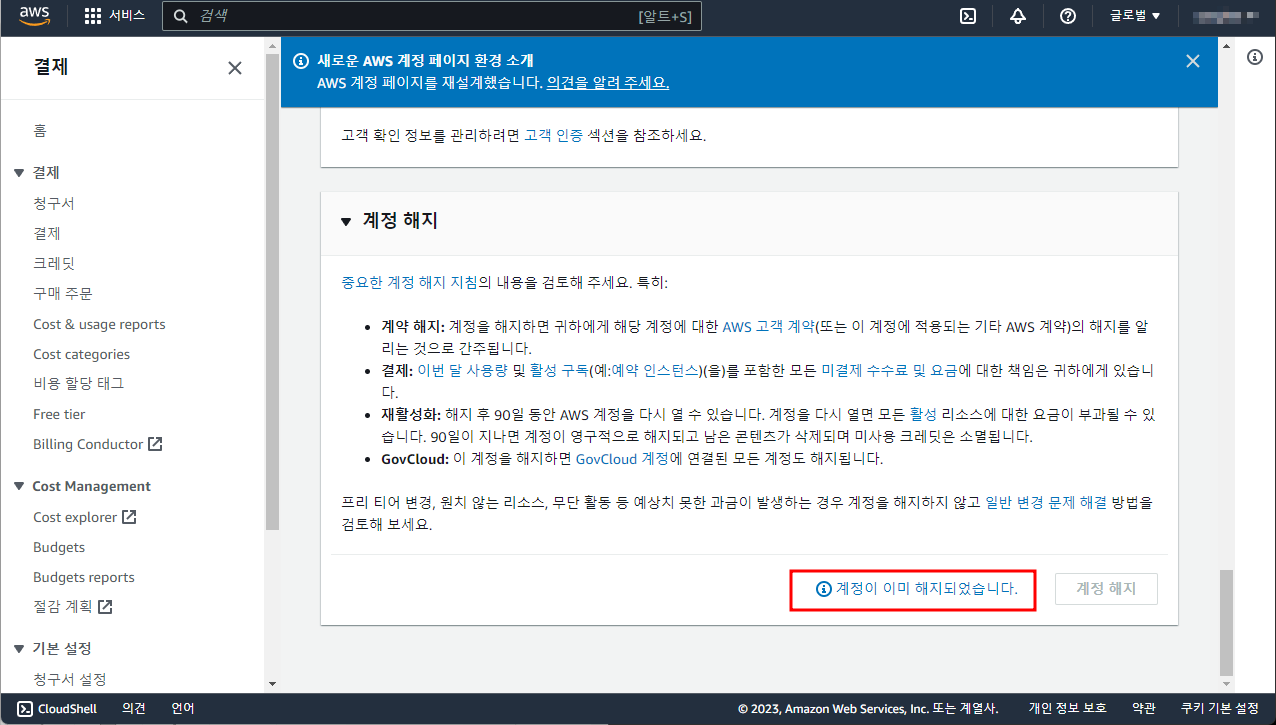
Task: Click the sidebar scrollbar down arrow
Action: tap(272, 683)
